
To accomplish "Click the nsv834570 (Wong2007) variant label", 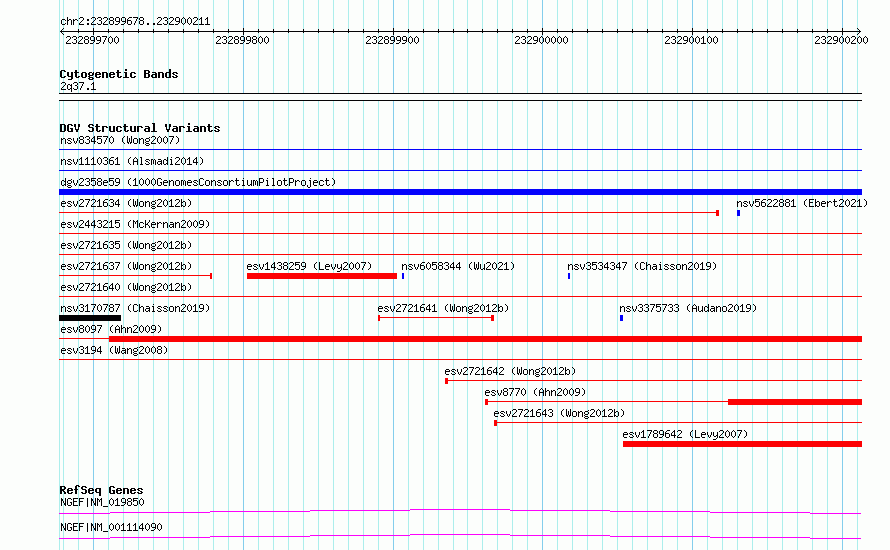I will 120,140.
